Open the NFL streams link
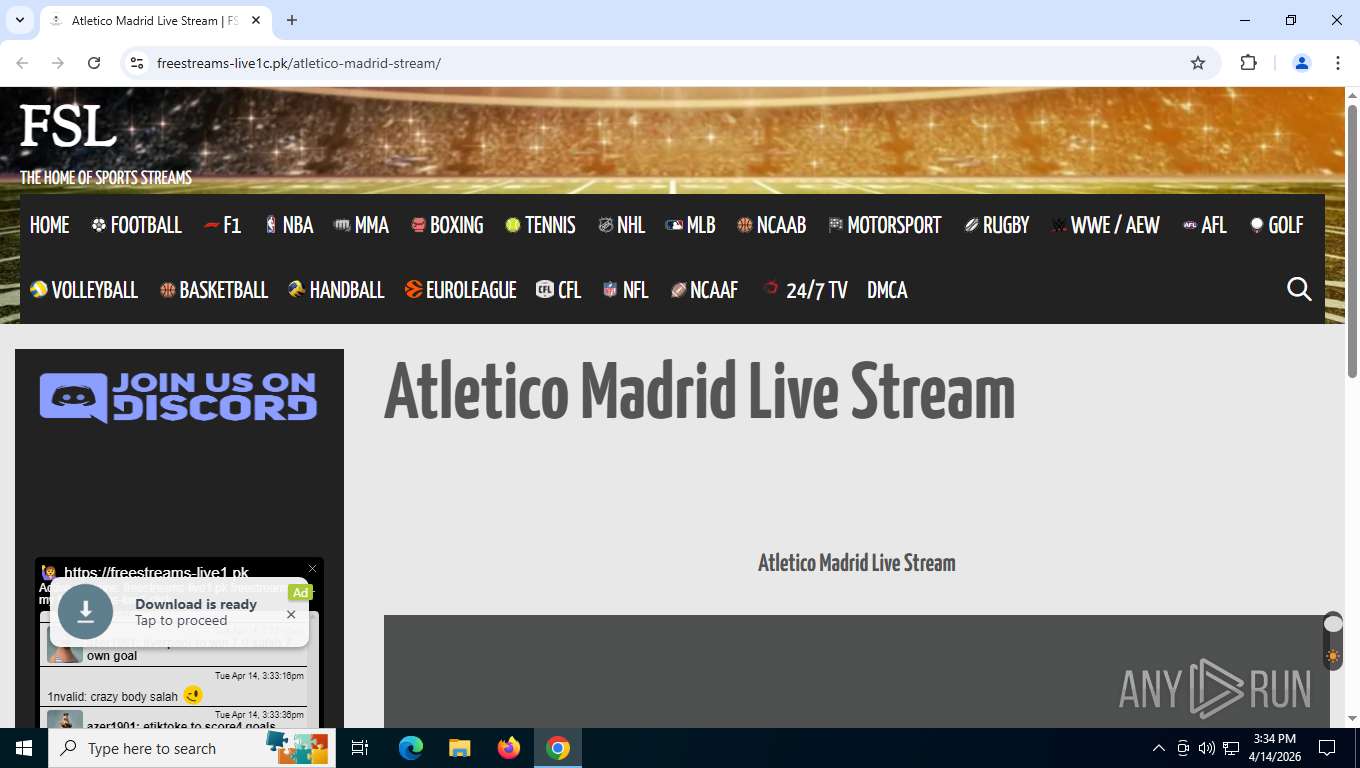 (625, 290)
